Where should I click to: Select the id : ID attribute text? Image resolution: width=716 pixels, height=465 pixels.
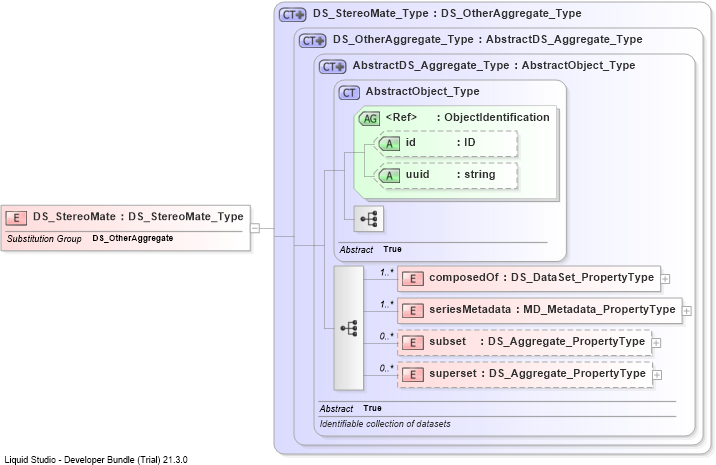[x=441, y=143]
